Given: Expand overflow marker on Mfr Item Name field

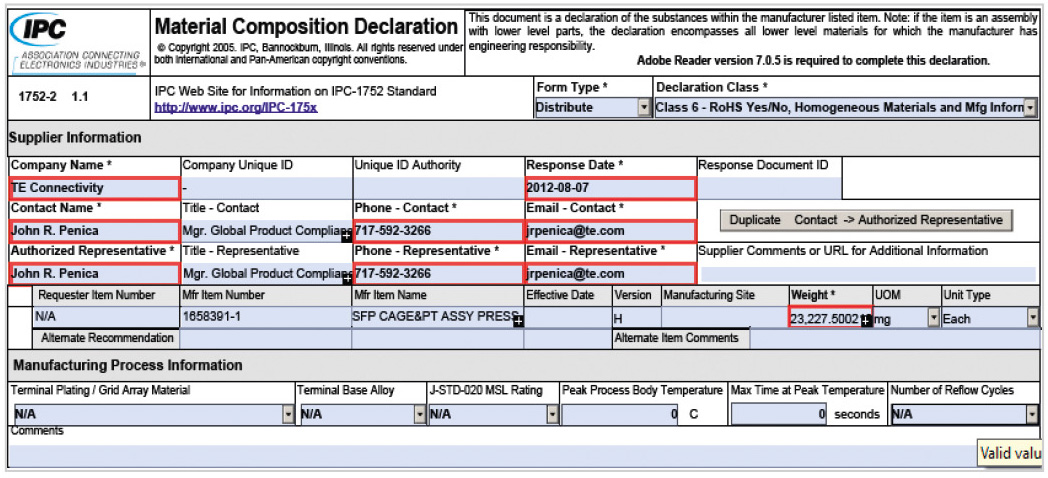Looking at the screenshot, I should pyautogui.click(x=518, y=322).
